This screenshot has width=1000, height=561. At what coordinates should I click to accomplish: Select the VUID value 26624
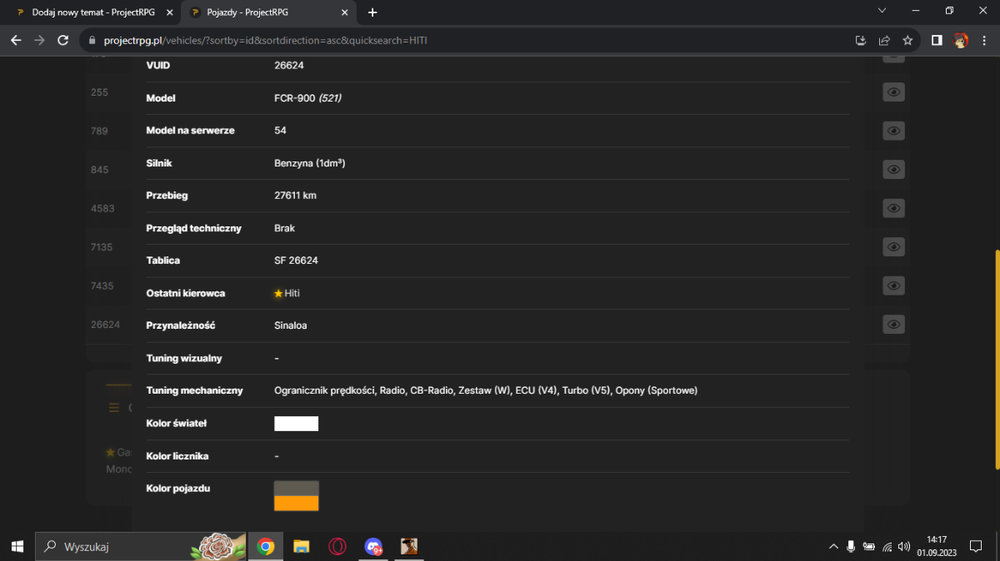pos(289,66)
